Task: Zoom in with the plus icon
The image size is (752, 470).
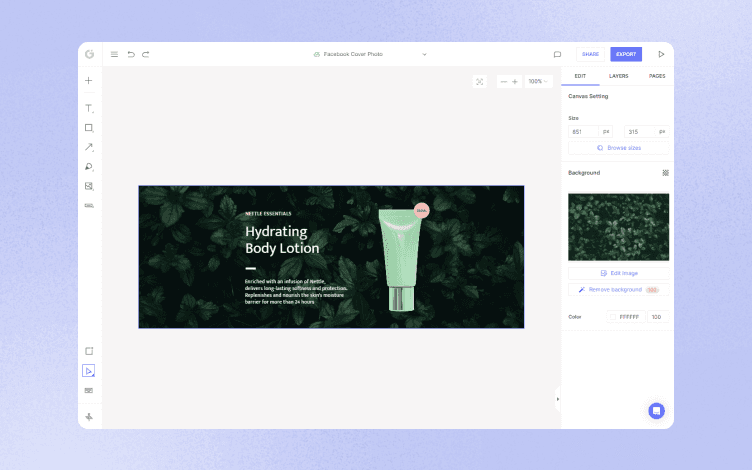Action: (515, 82)
